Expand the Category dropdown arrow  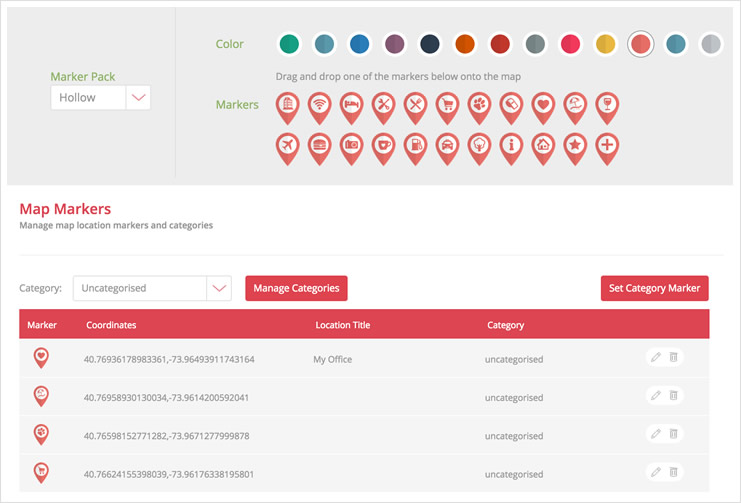pyautogui.click(x=219, y=288)
